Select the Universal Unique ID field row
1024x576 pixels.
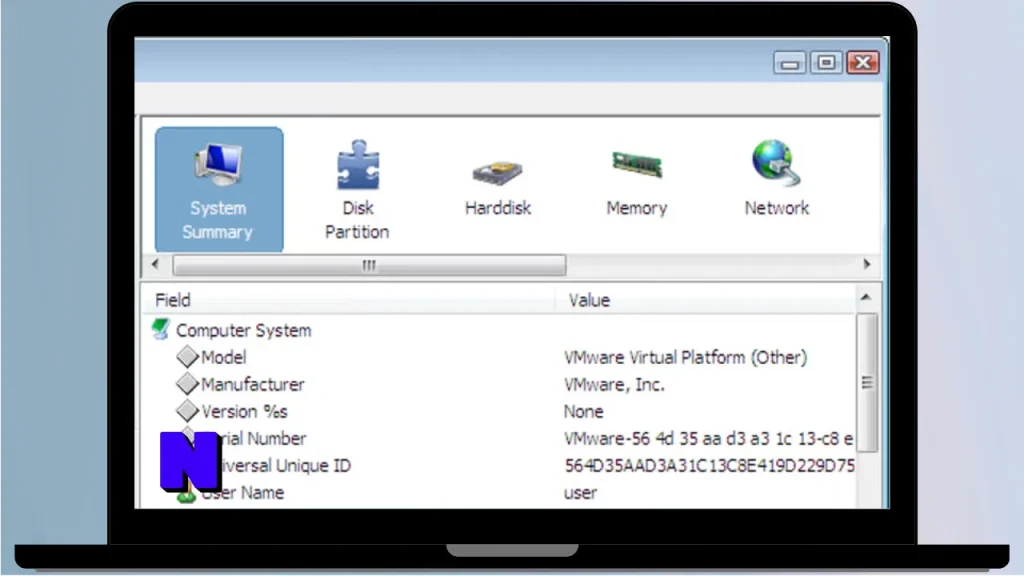click(499, 466)
